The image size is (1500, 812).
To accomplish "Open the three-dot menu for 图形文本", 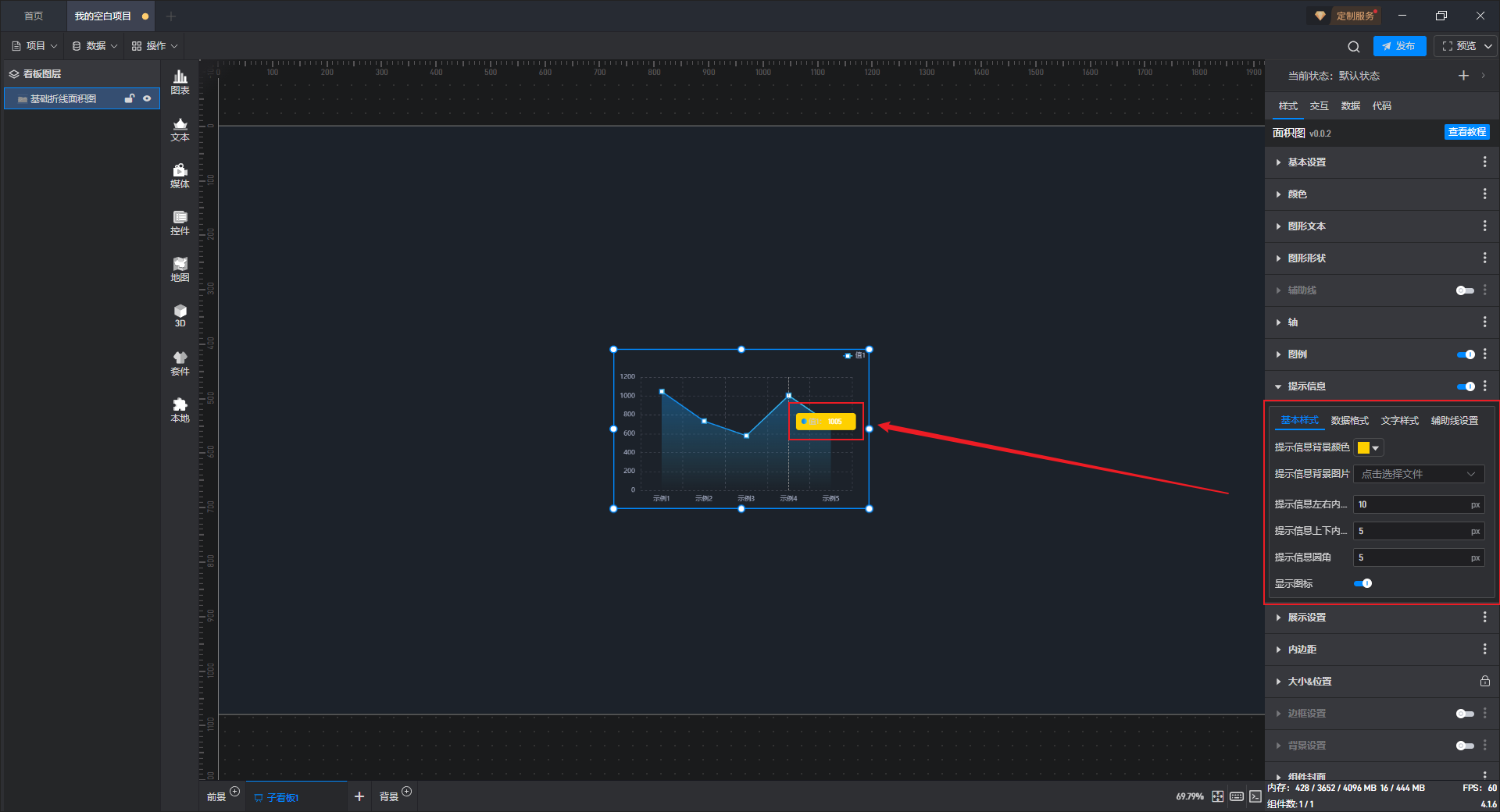I will tap(1484, 226).
